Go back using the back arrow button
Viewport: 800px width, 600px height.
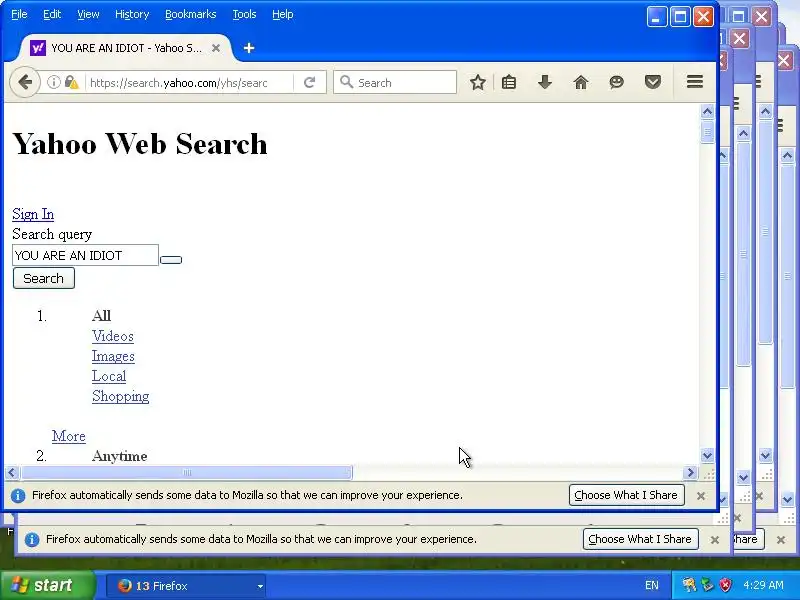(24, 82)
